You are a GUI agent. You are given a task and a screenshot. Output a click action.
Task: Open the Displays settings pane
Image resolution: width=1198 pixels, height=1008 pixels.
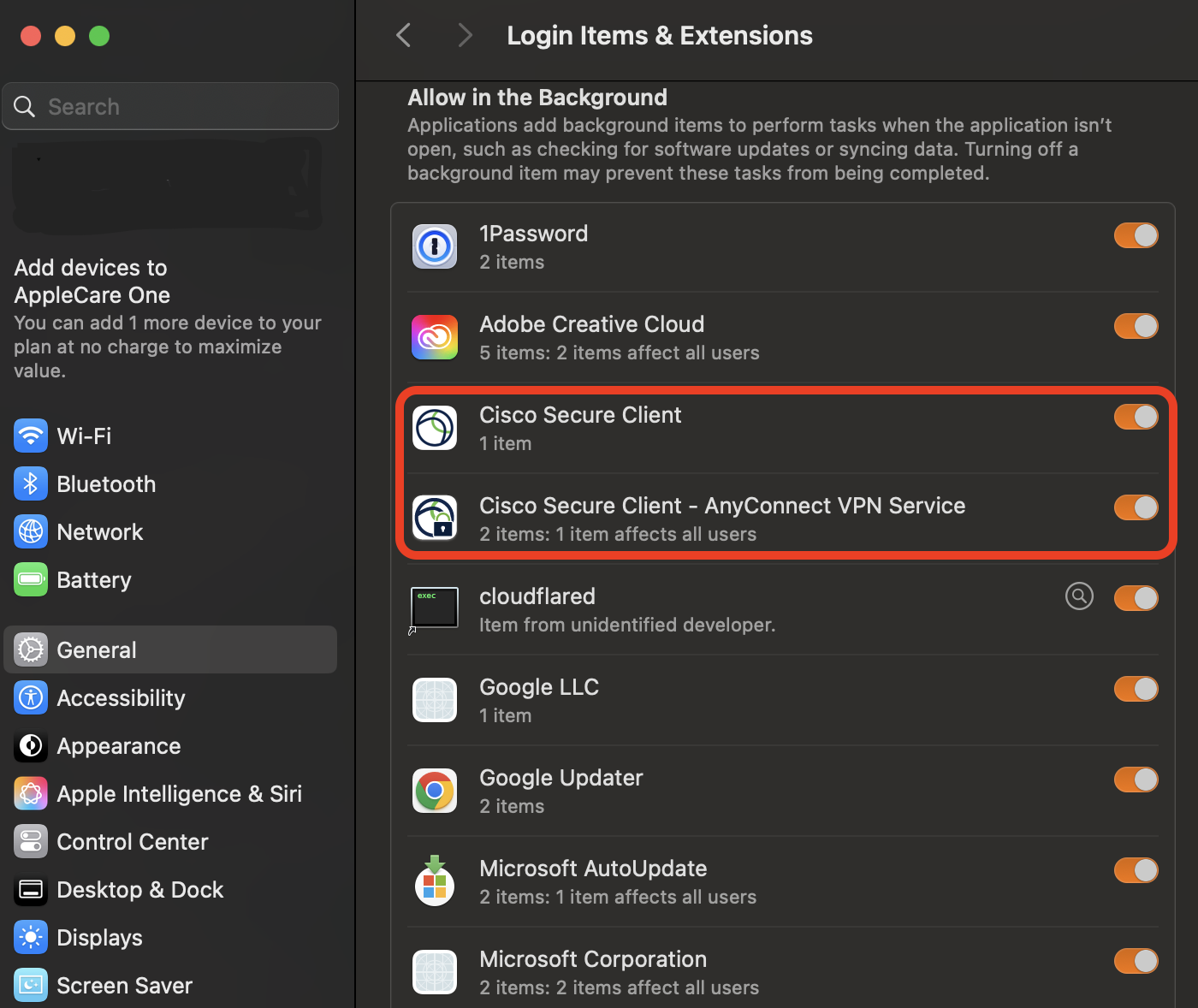tap(170, 937)
